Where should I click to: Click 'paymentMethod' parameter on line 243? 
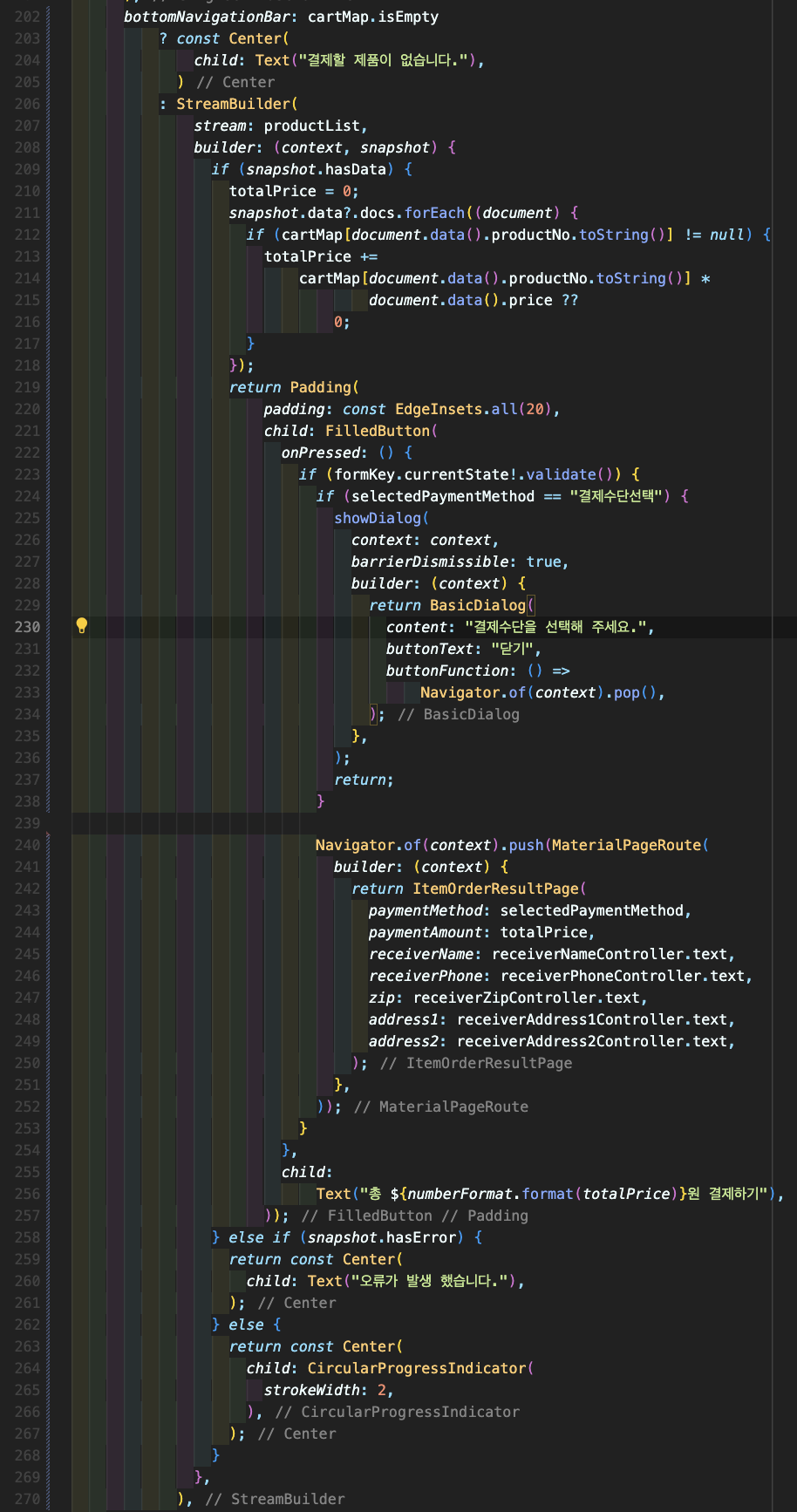coord(426,910)
